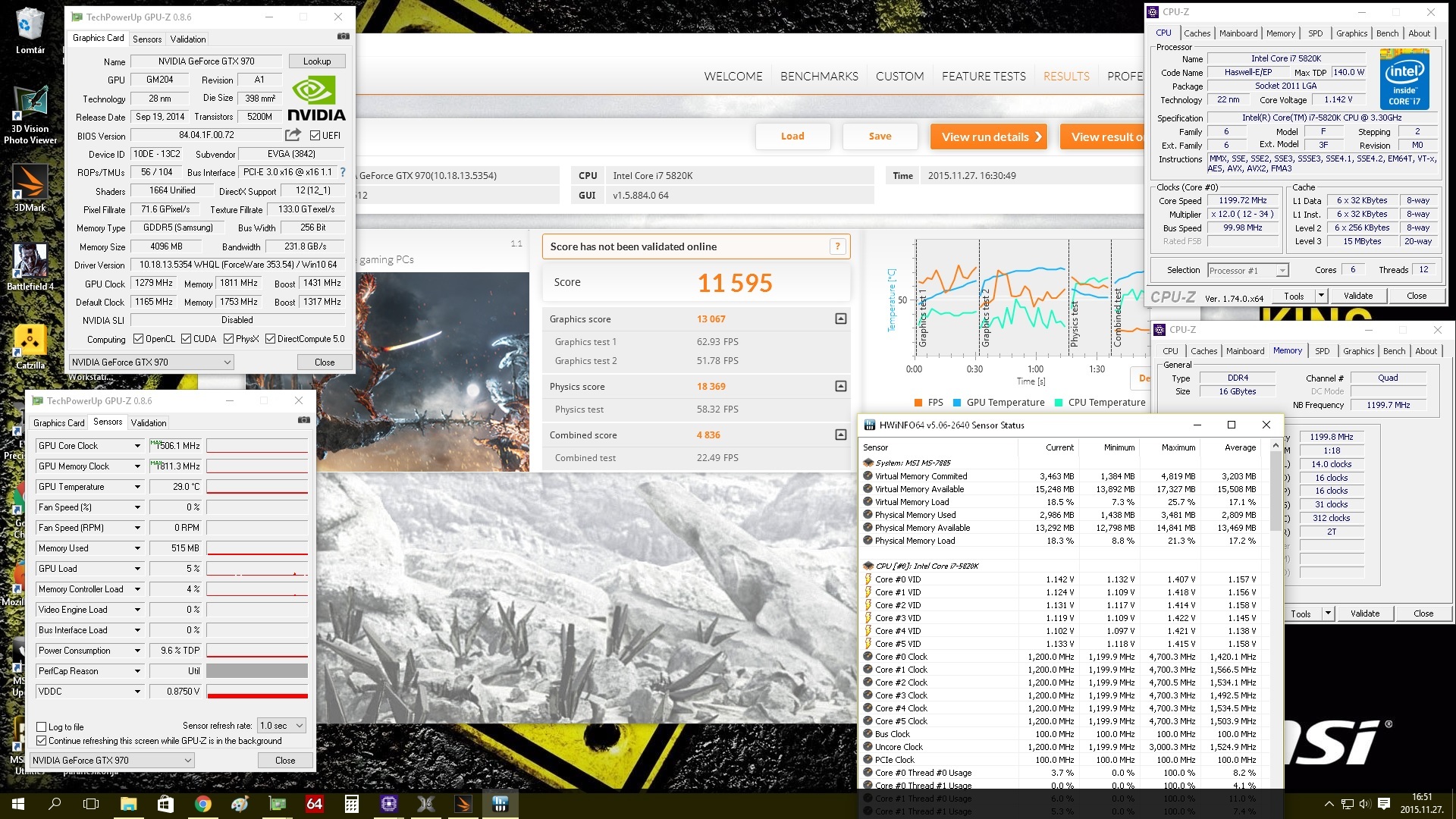This screenshot has height=819, width=1456.
Task: Open File Explorer from the taskbar
Action: (128, 804)
